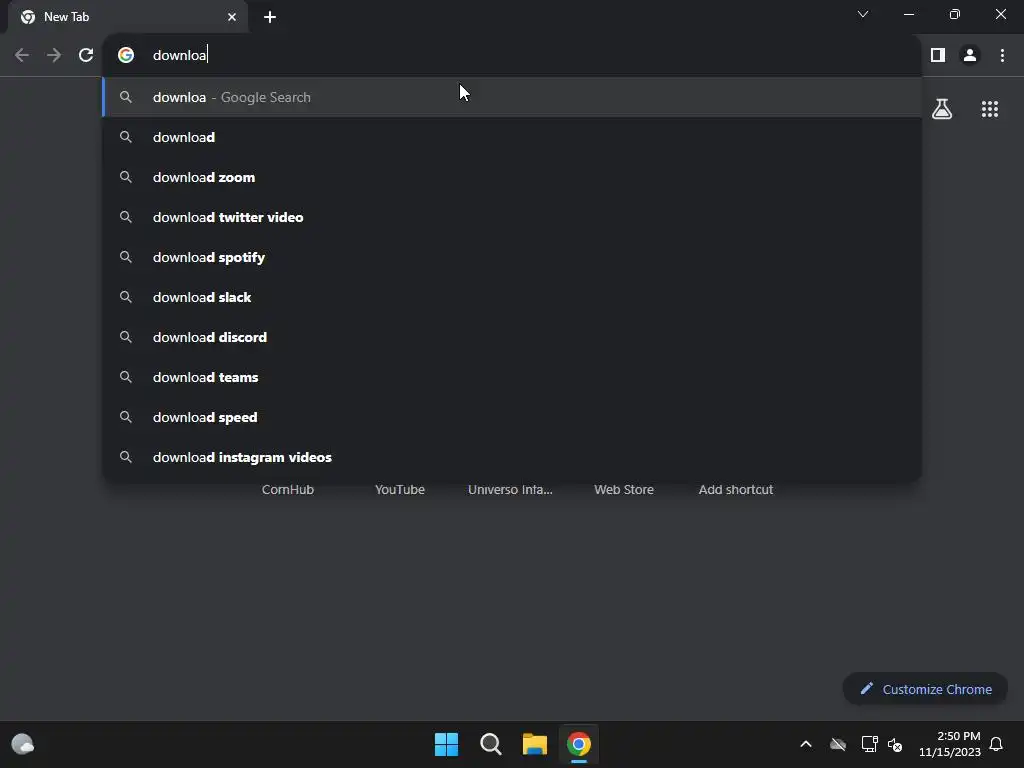Restore down the Chrome window

click(955, 14)
